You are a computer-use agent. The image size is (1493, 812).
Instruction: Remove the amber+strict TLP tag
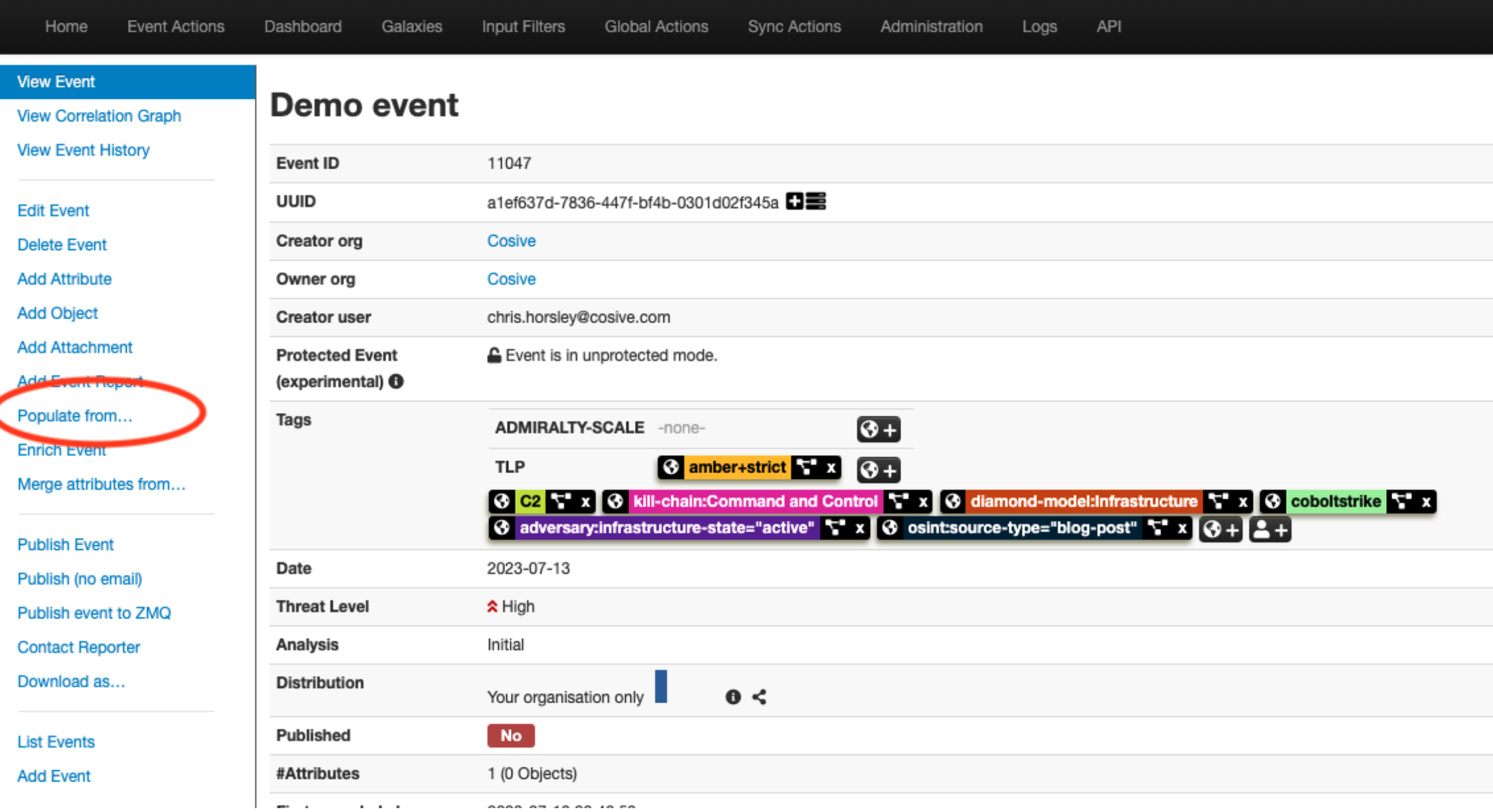(831, 468)
